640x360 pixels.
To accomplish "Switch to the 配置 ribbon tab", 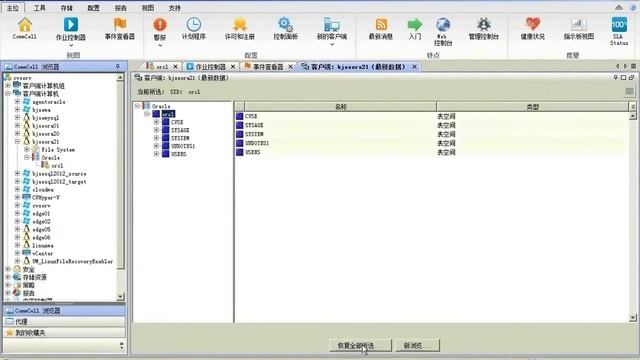I will (93, 8).
